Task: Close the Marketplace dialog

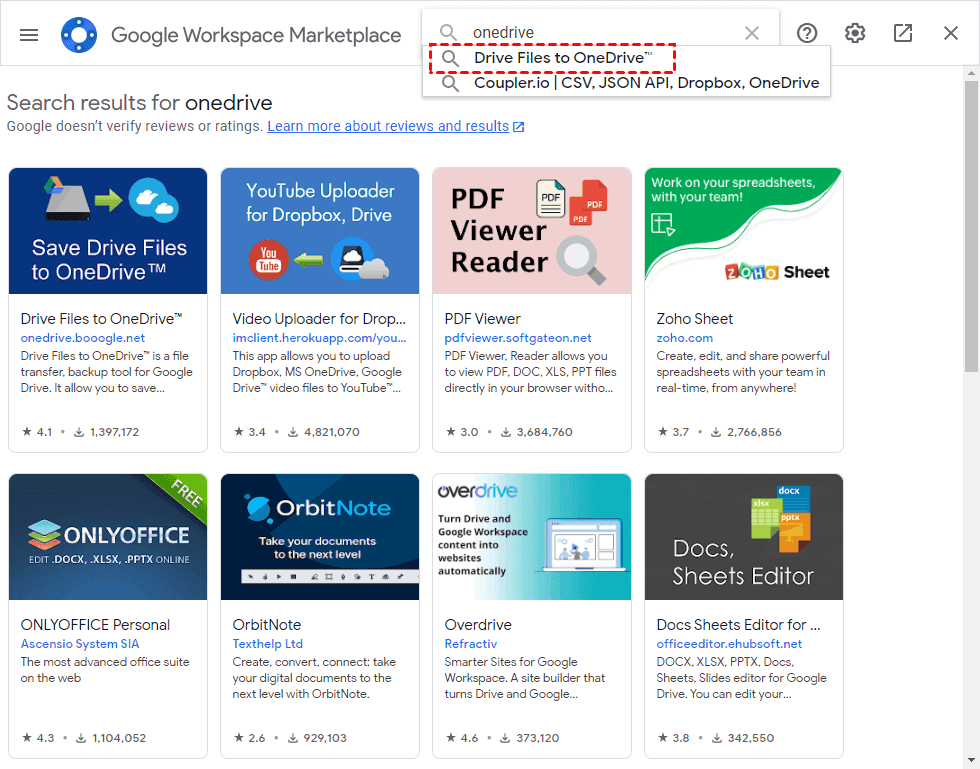Action: (951, 33)
